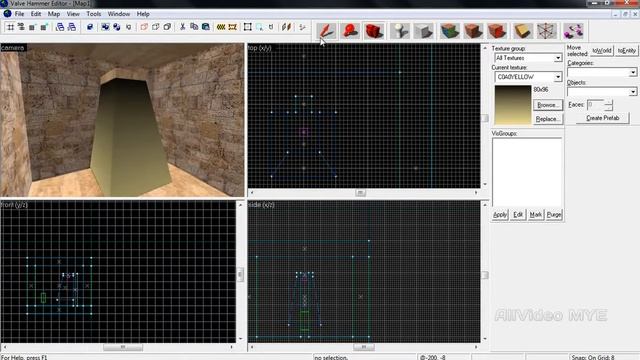This screenshot has height=360, width=640.
Task: Click the hide unselected objects icon
Action: (156, 27)
